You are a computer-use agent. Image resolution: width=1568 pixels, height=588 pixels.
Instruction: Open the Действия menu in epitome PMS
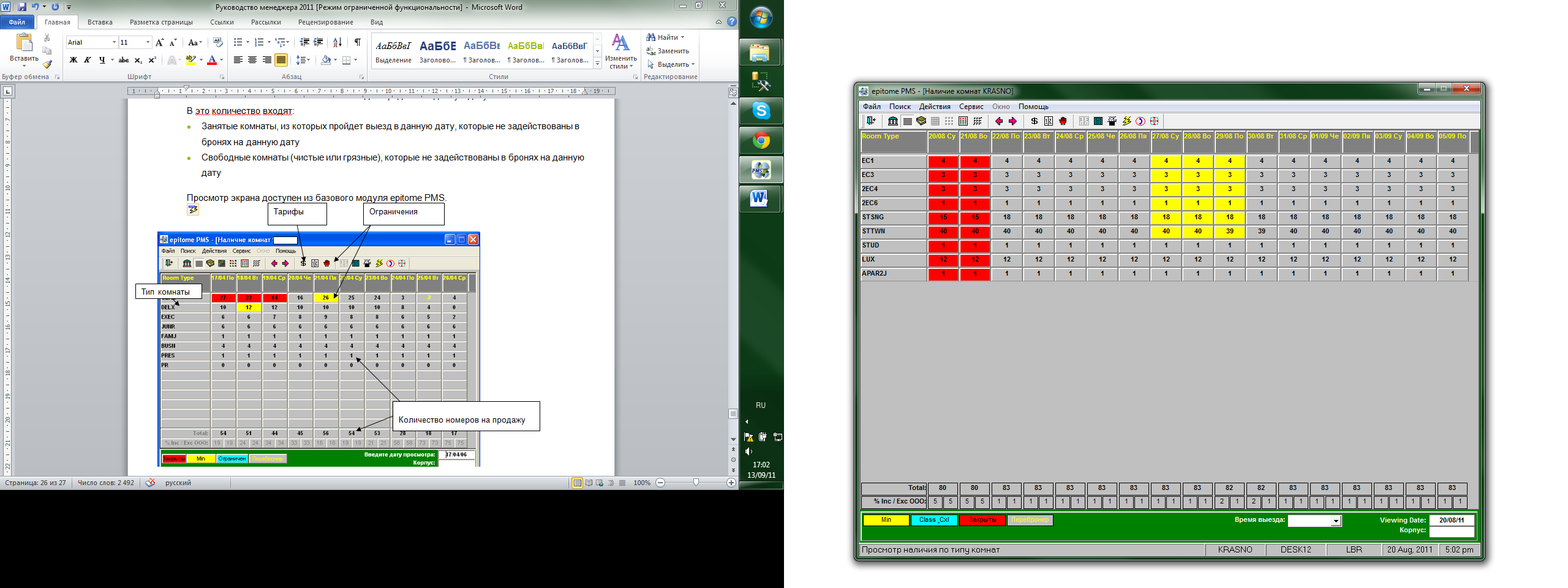935,107
